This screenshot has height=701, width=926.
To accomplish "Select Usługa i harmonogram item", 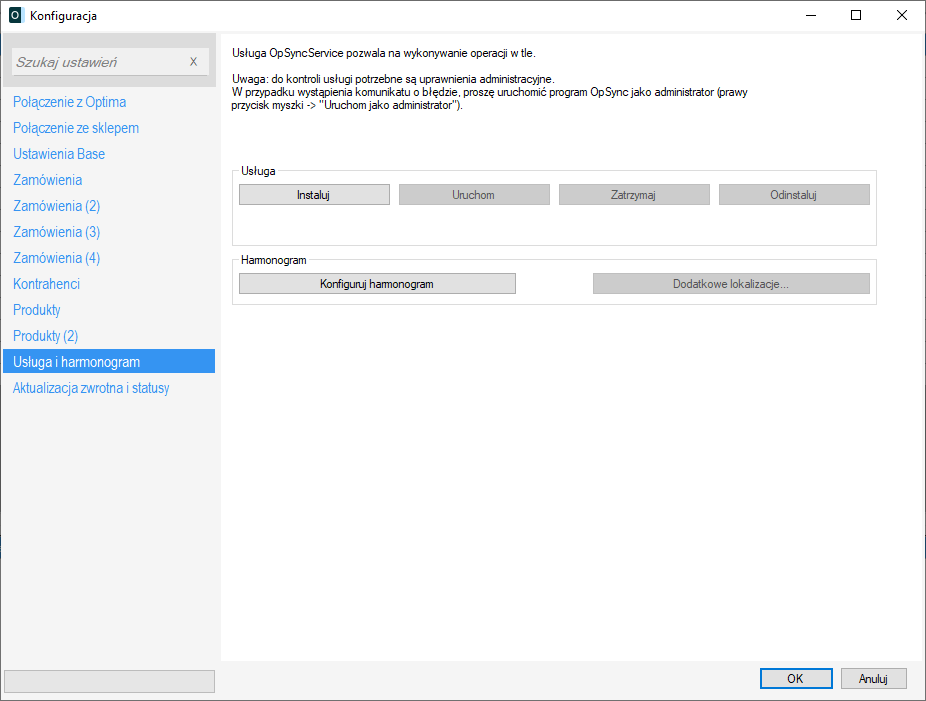I will tap(76, 362).
